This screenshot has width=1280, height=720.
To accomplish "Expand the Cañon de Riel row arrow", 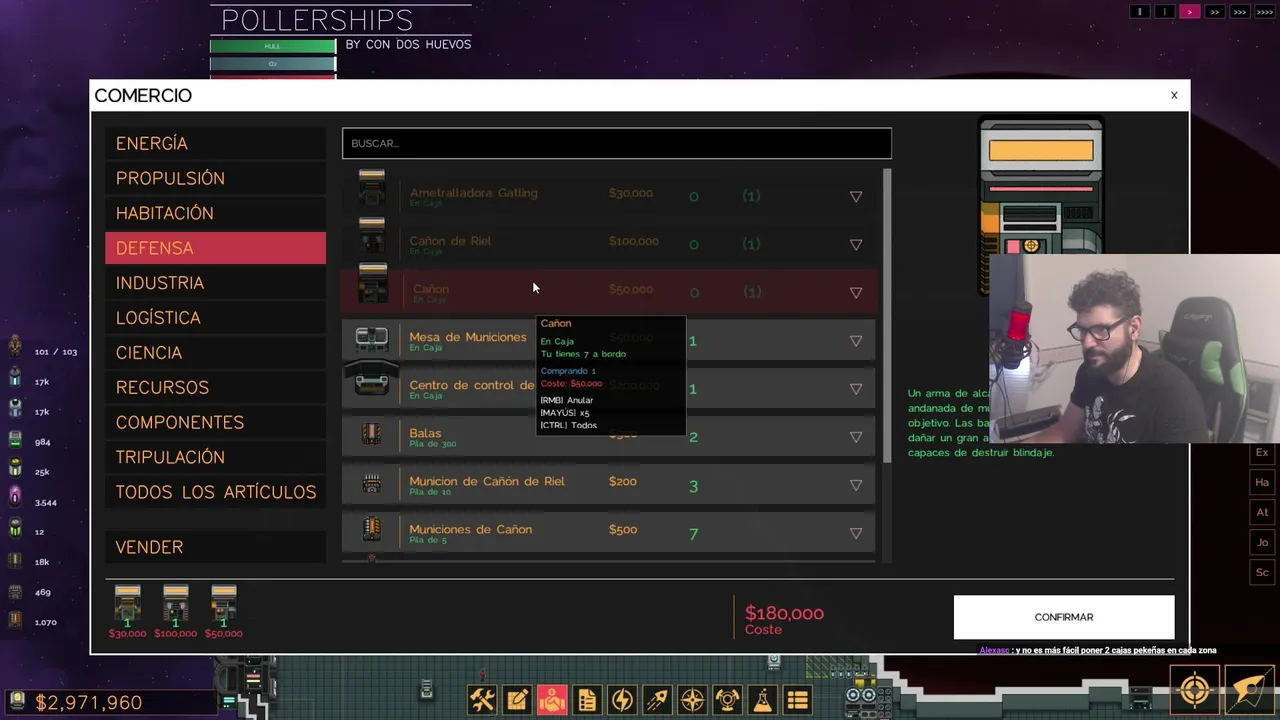I will (856, 245).
